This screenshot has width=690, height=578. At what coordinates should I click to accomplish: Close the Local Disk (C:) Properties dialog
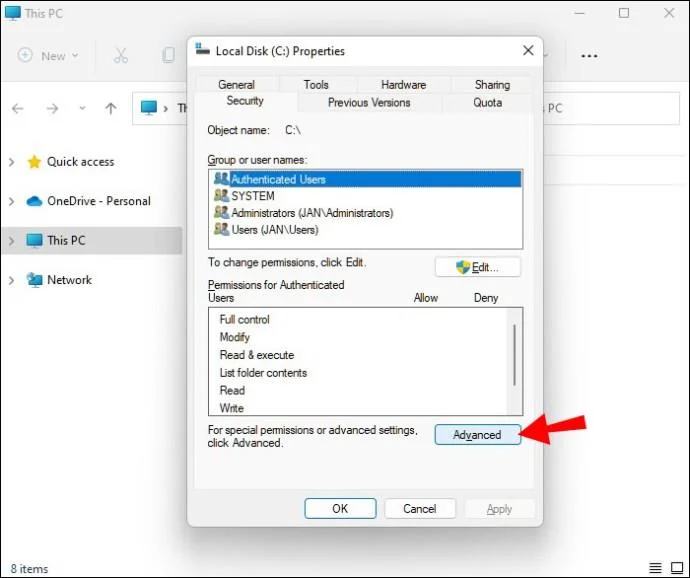click(x=528, y=51)
